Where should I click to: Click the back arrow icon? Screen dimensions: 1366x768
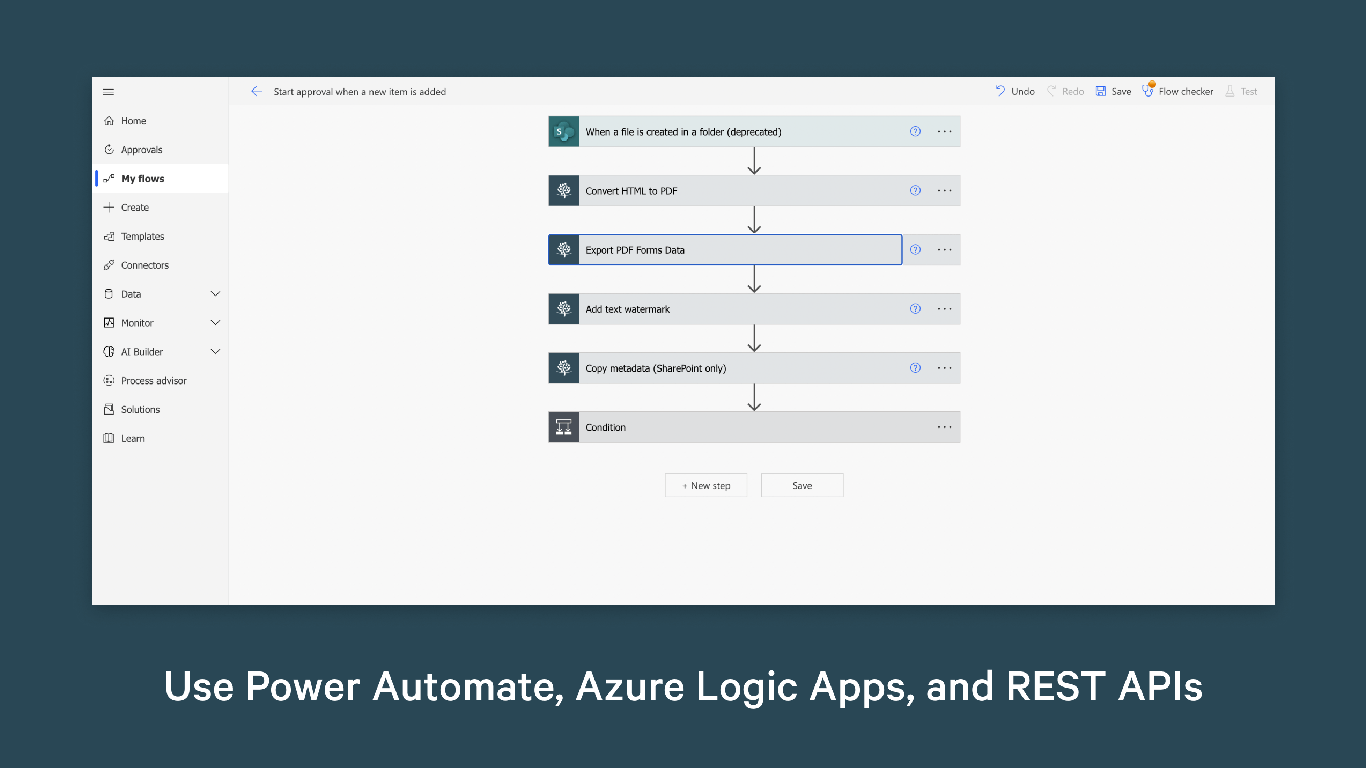[256, 91]
